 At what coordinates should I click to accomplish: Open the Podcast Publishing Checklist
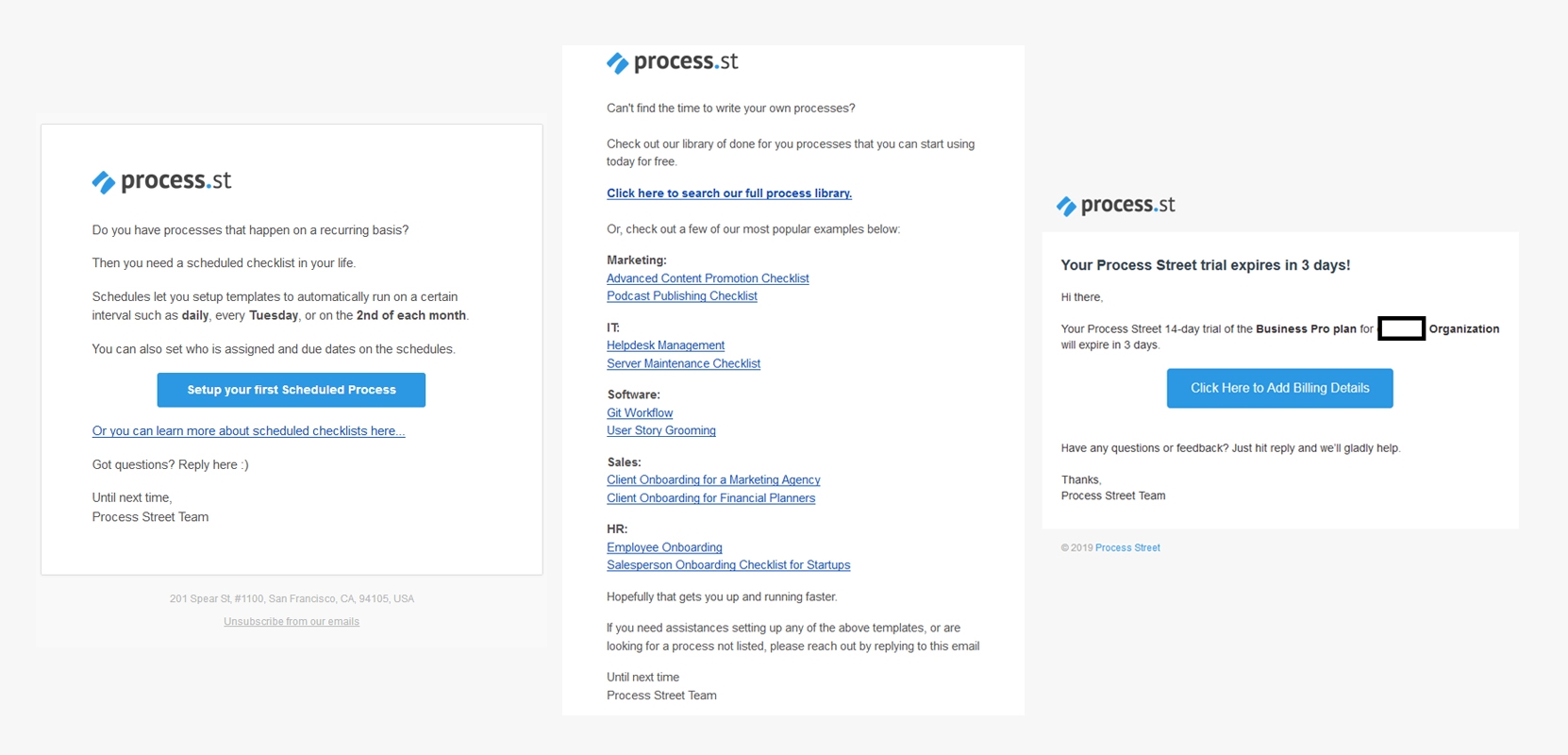point(681,295)
